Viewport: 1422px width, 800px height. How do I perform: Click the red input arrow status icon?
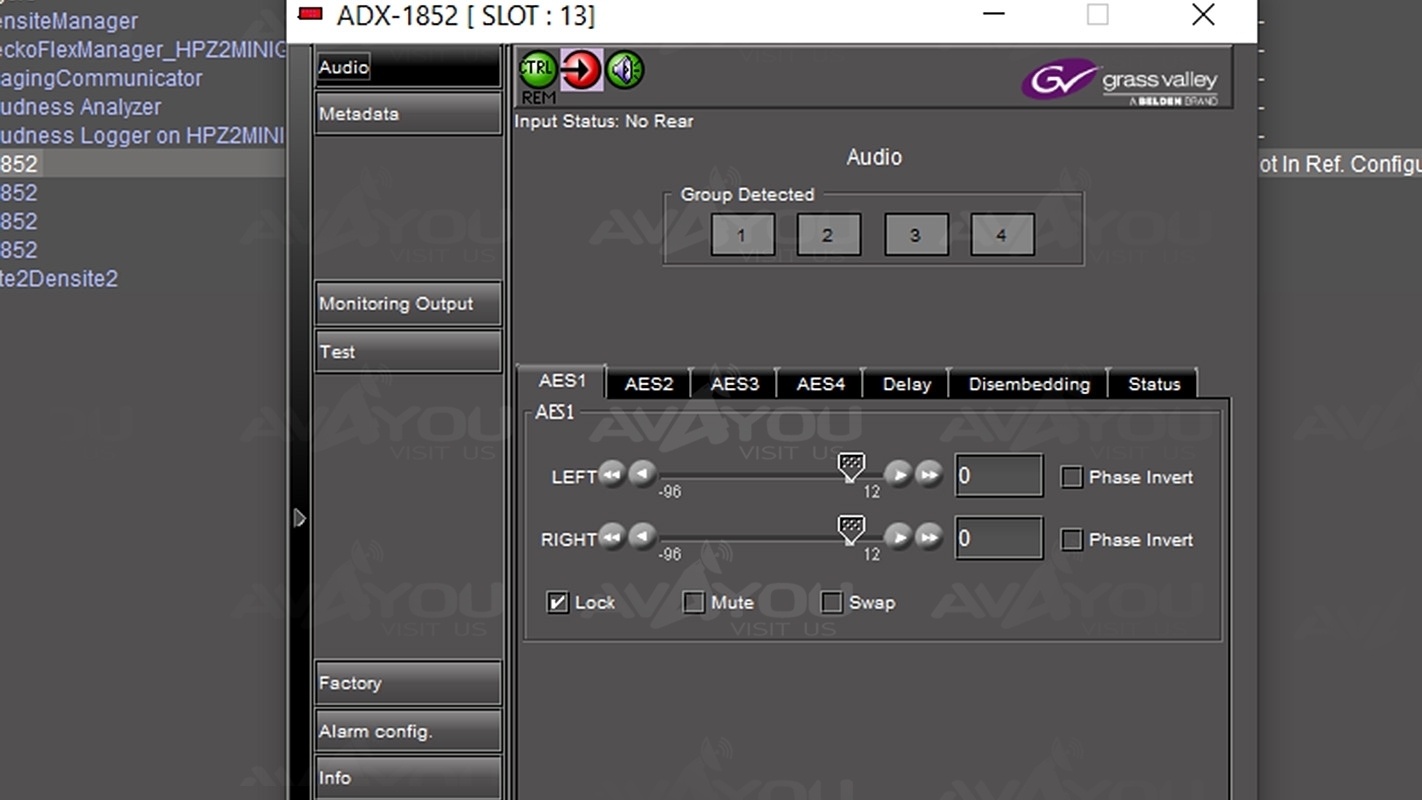click(581, 70)
